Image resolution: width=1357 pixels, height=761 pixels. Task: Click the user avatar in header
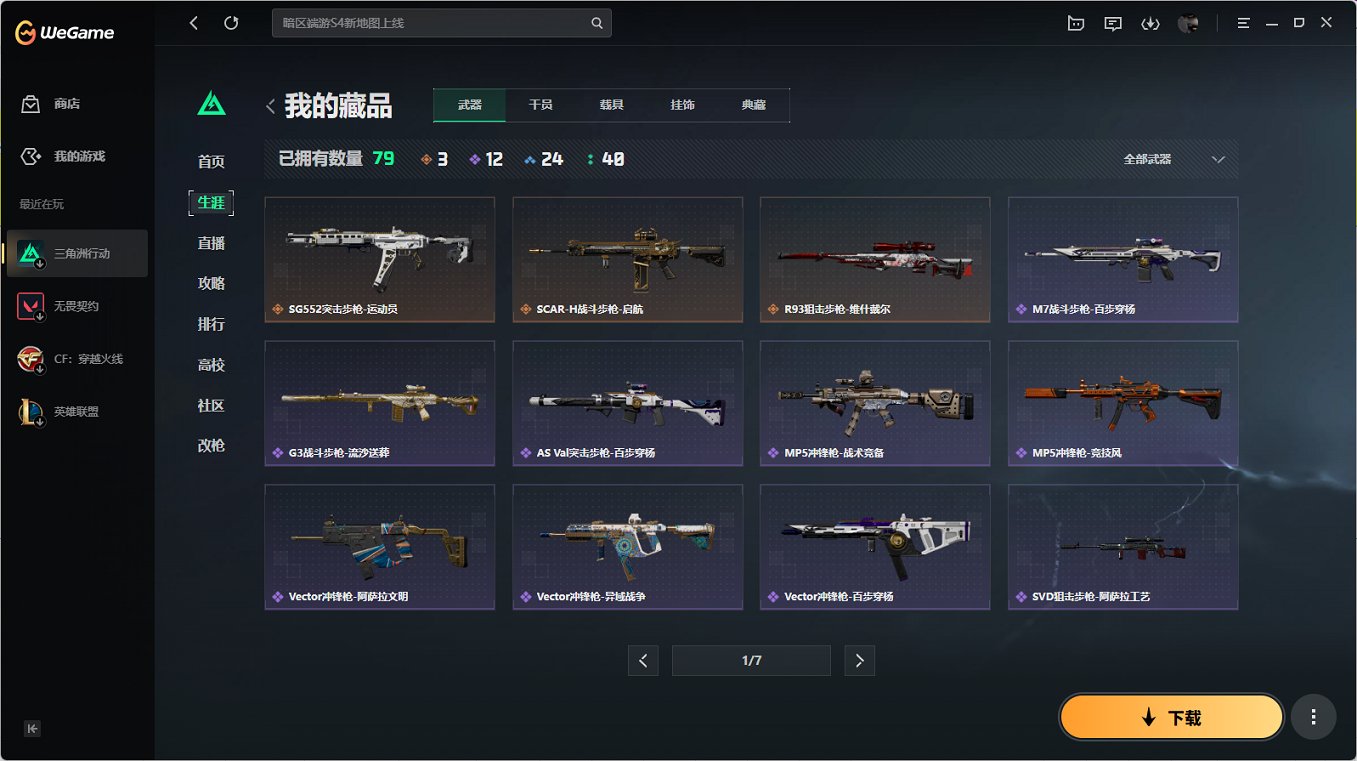pyautogui.click(x=1188, y=23)
